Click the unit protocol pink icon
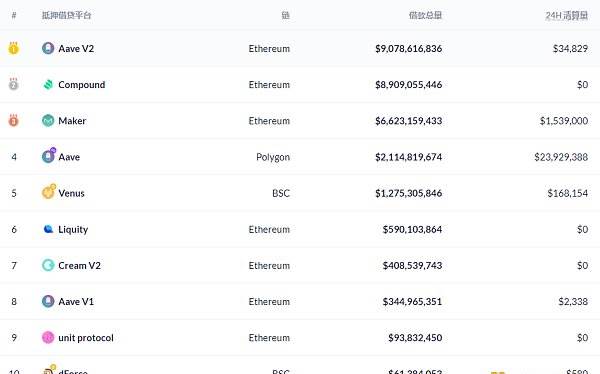600x374 pixels. pos(48,337)
